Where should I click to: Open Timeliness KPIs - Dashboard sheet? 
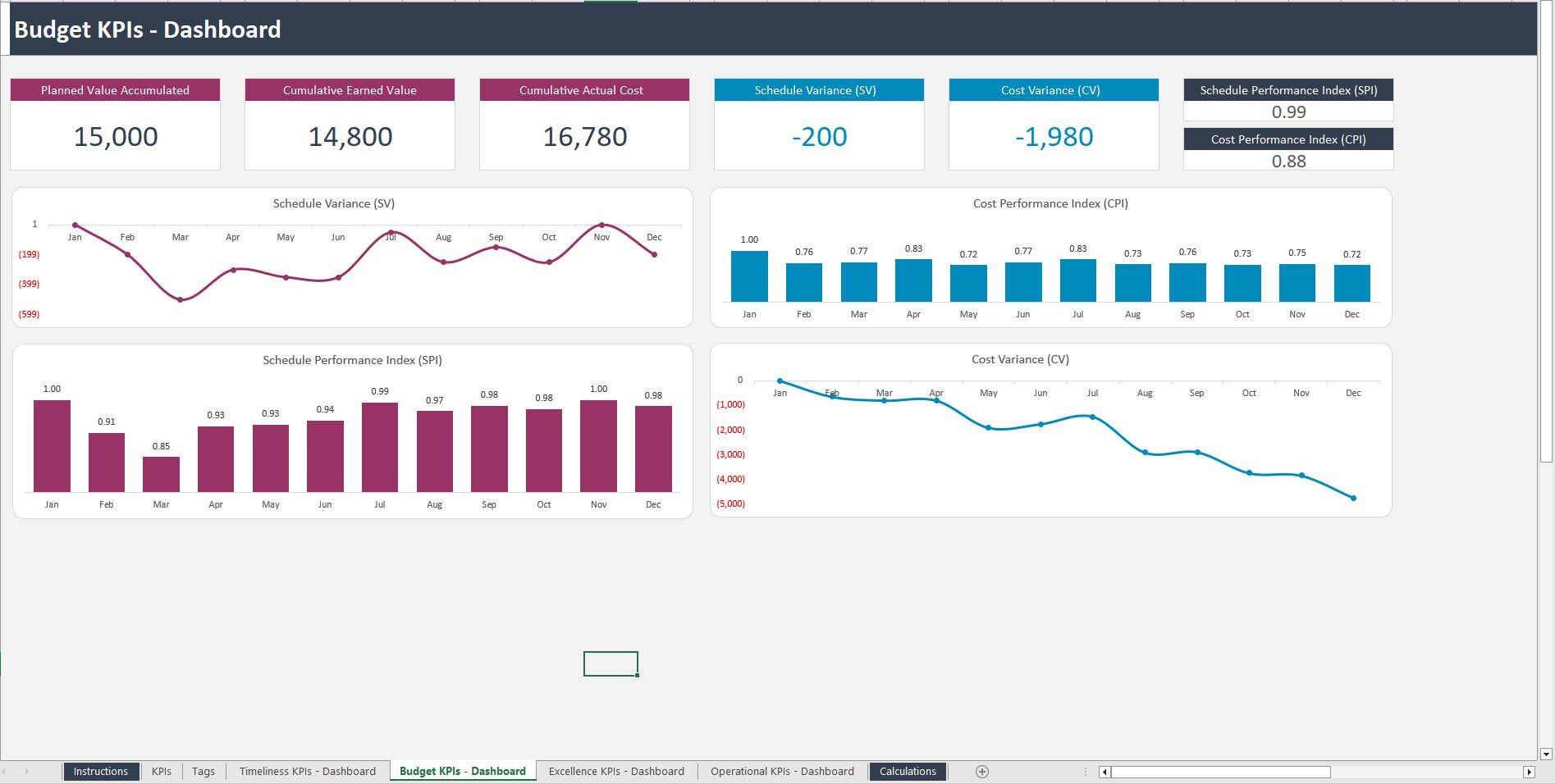(x=307, y=771)
